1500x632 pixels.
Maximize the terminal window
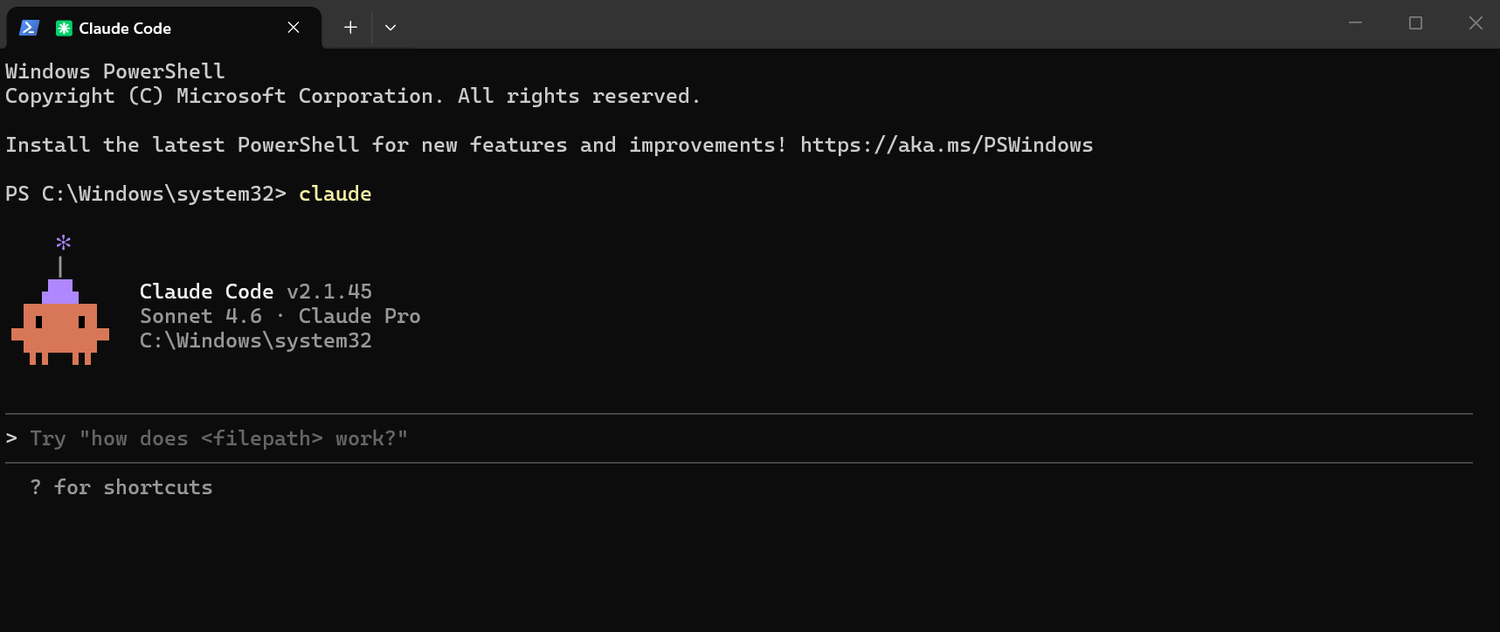tap(1415, 23)
